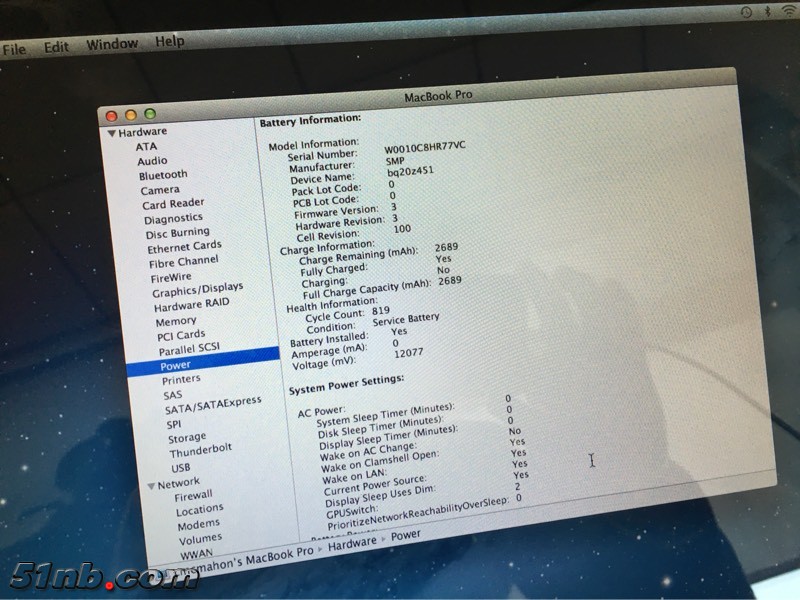
Task: Select Bluetooth in the Hardware list
Action: point(163,175)
